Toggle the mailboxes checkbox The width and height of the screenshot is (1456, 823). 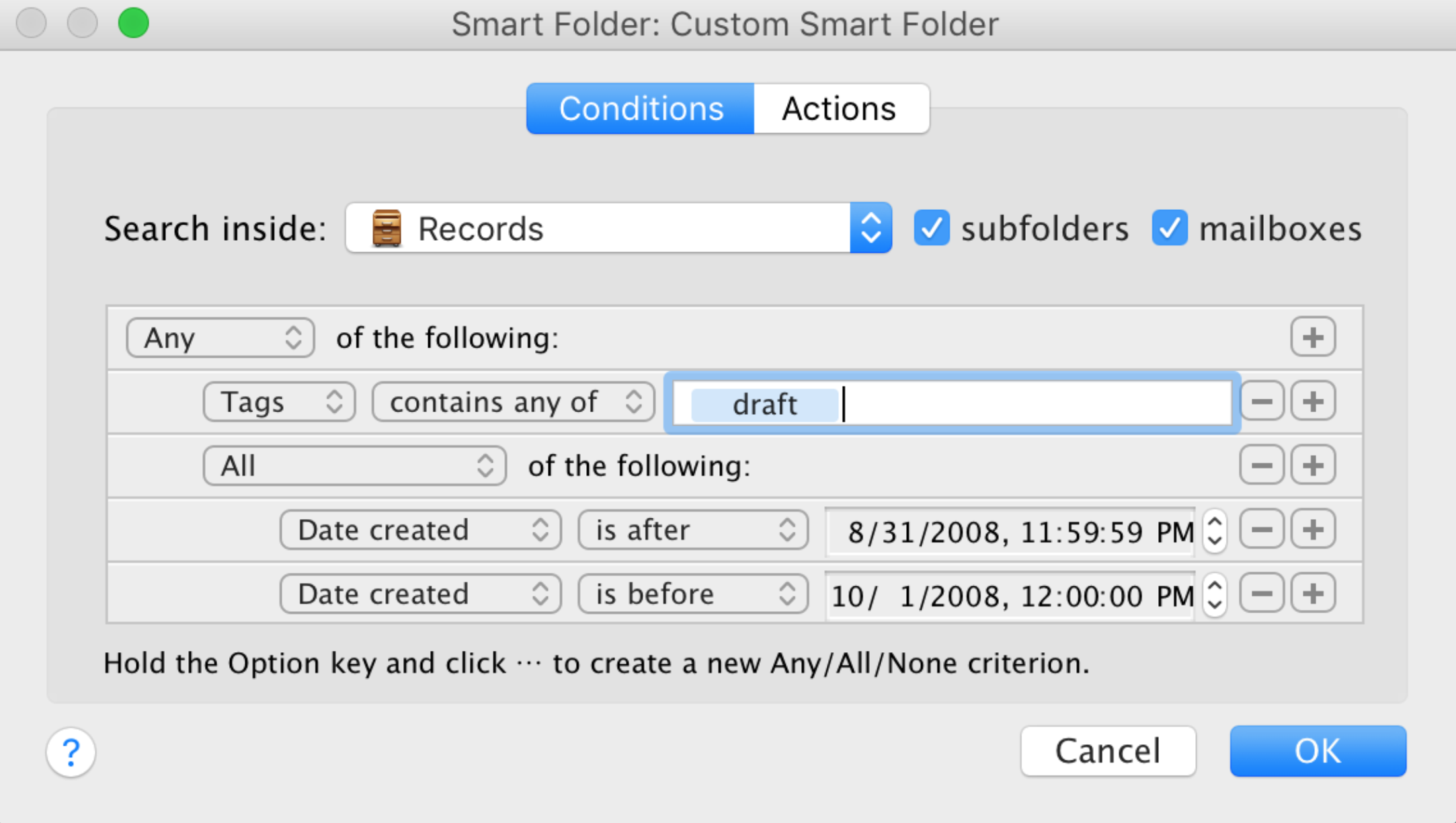coord(1170,228)
